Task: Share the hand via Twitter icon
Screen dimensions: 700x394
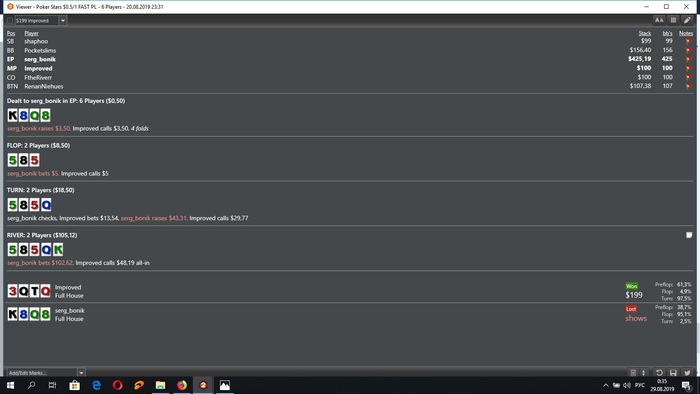Action: 687,373
